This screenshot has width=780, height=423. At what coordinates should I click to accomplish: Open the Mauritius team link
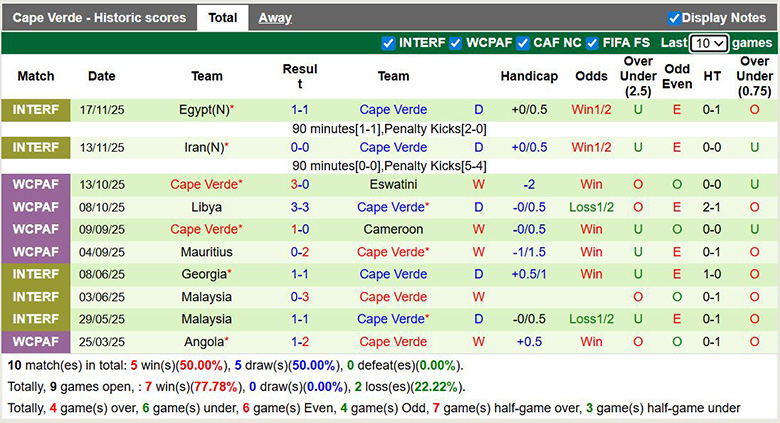click(x=207, y=252)
